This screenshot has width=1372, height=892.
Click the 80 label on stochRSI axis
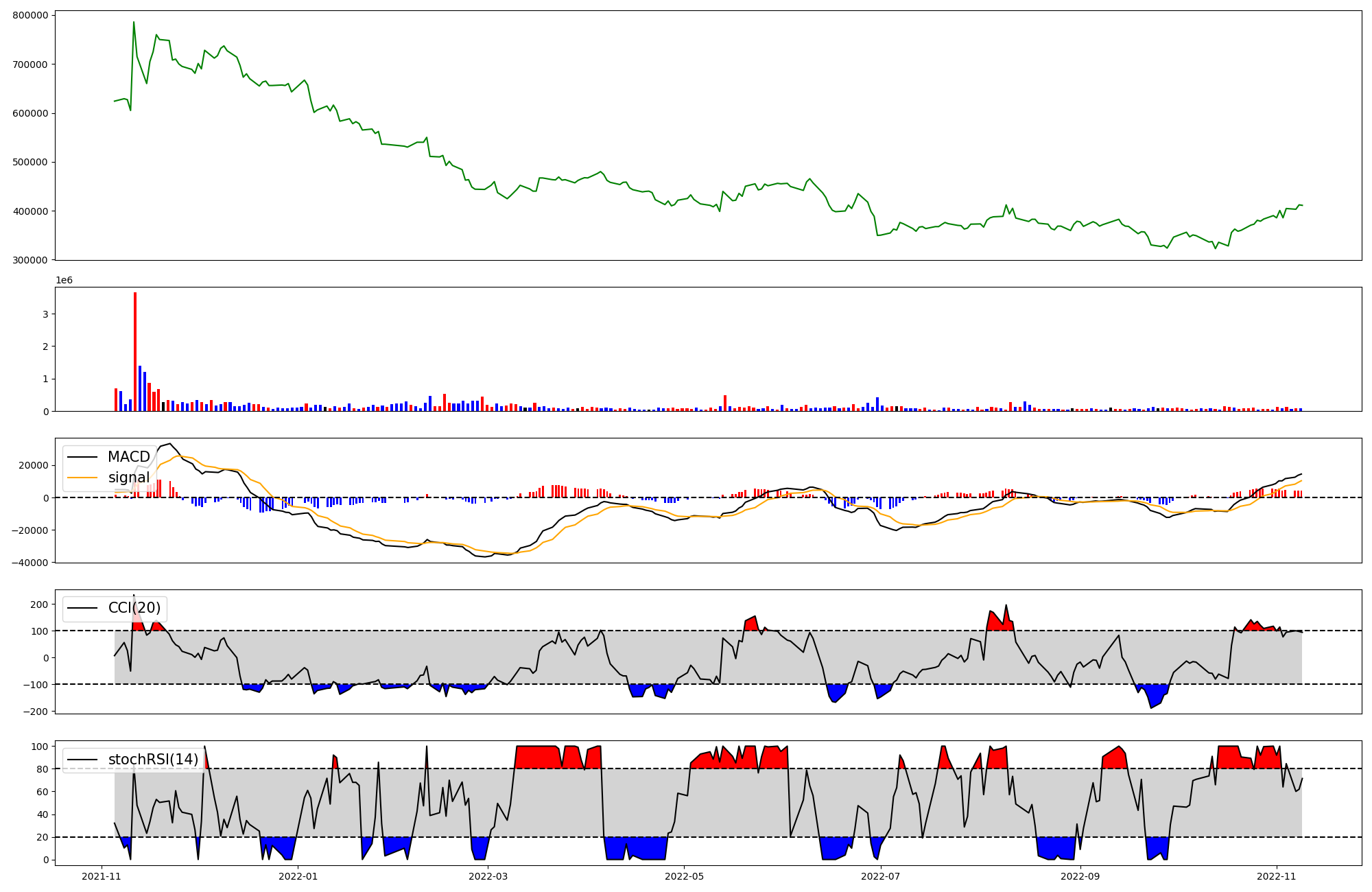[42, 769]
